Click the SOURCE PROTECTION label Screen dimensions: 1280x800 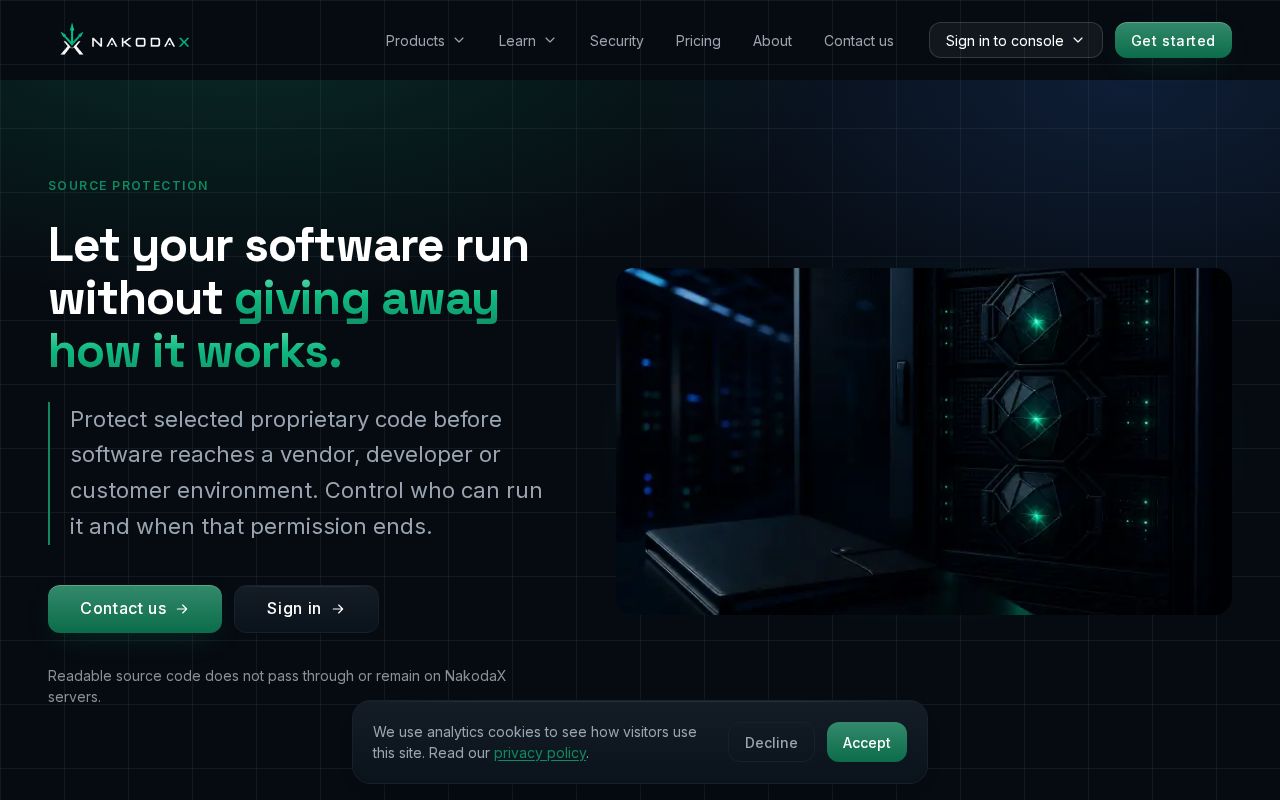(x=128, y=186)
